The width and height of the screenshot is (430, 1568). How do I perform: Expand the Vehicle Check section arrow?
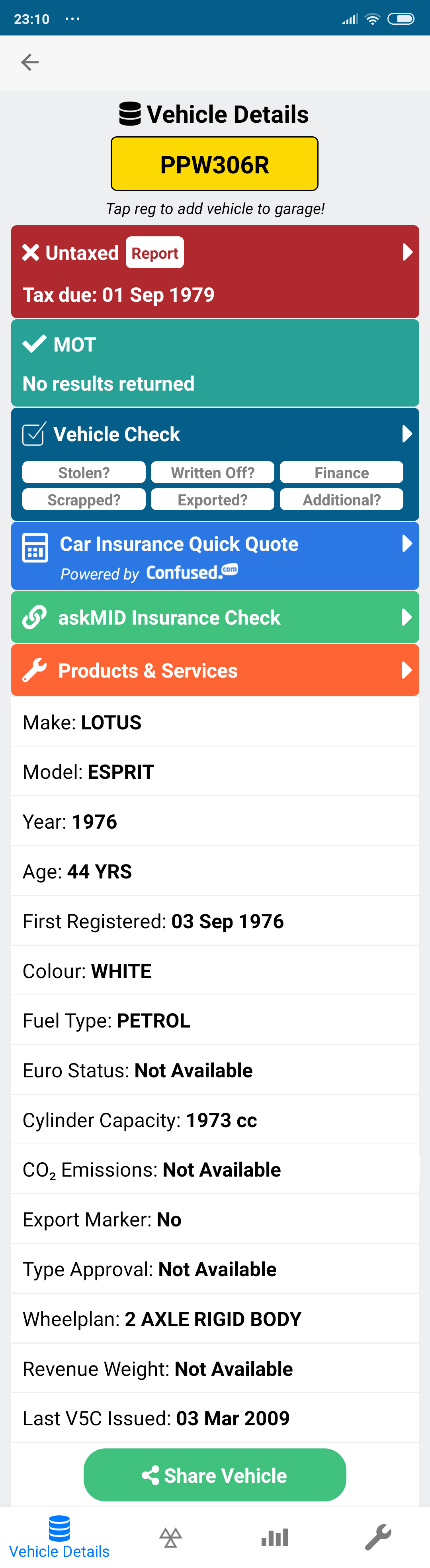point(407,433)
